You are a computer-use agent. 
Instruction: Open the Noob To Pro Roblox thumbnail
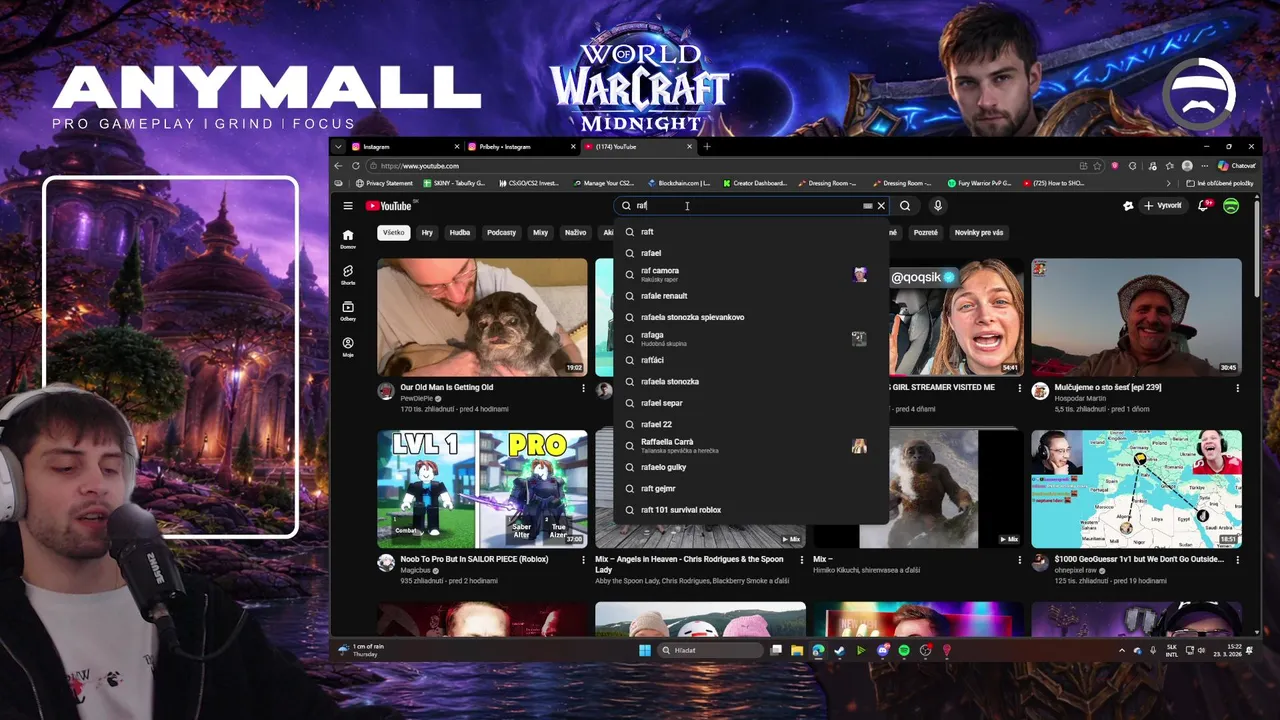(482, 489)
